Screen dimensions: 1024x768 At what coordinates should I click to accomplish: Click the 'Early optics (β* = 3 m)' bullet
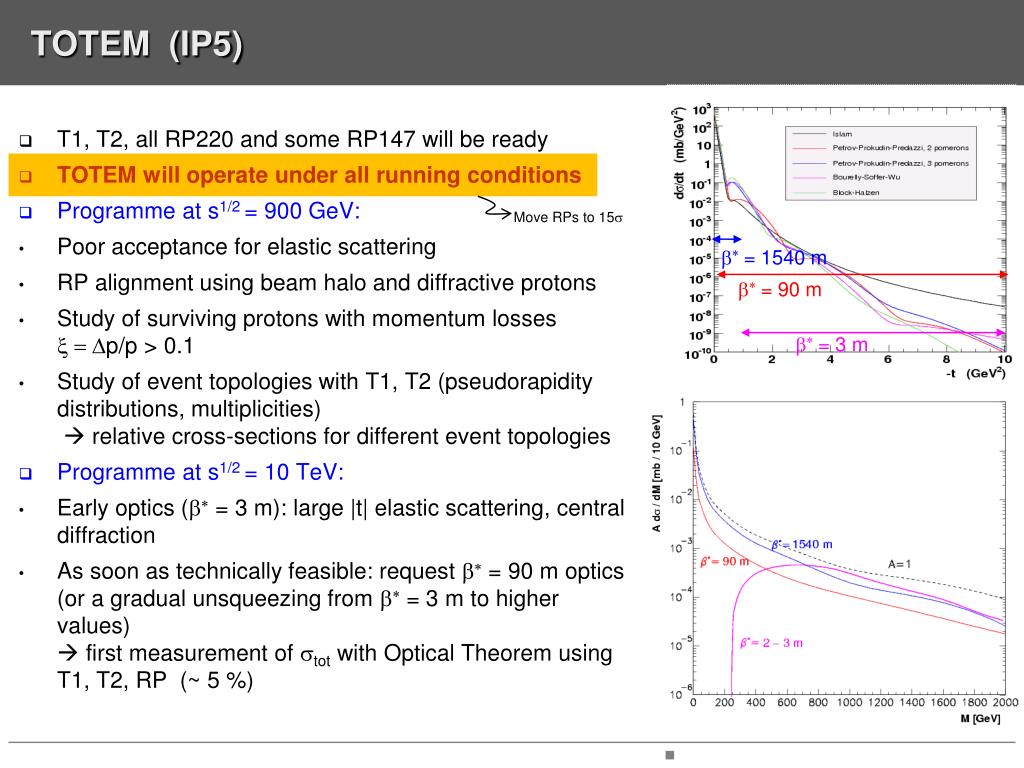[340, 521]
